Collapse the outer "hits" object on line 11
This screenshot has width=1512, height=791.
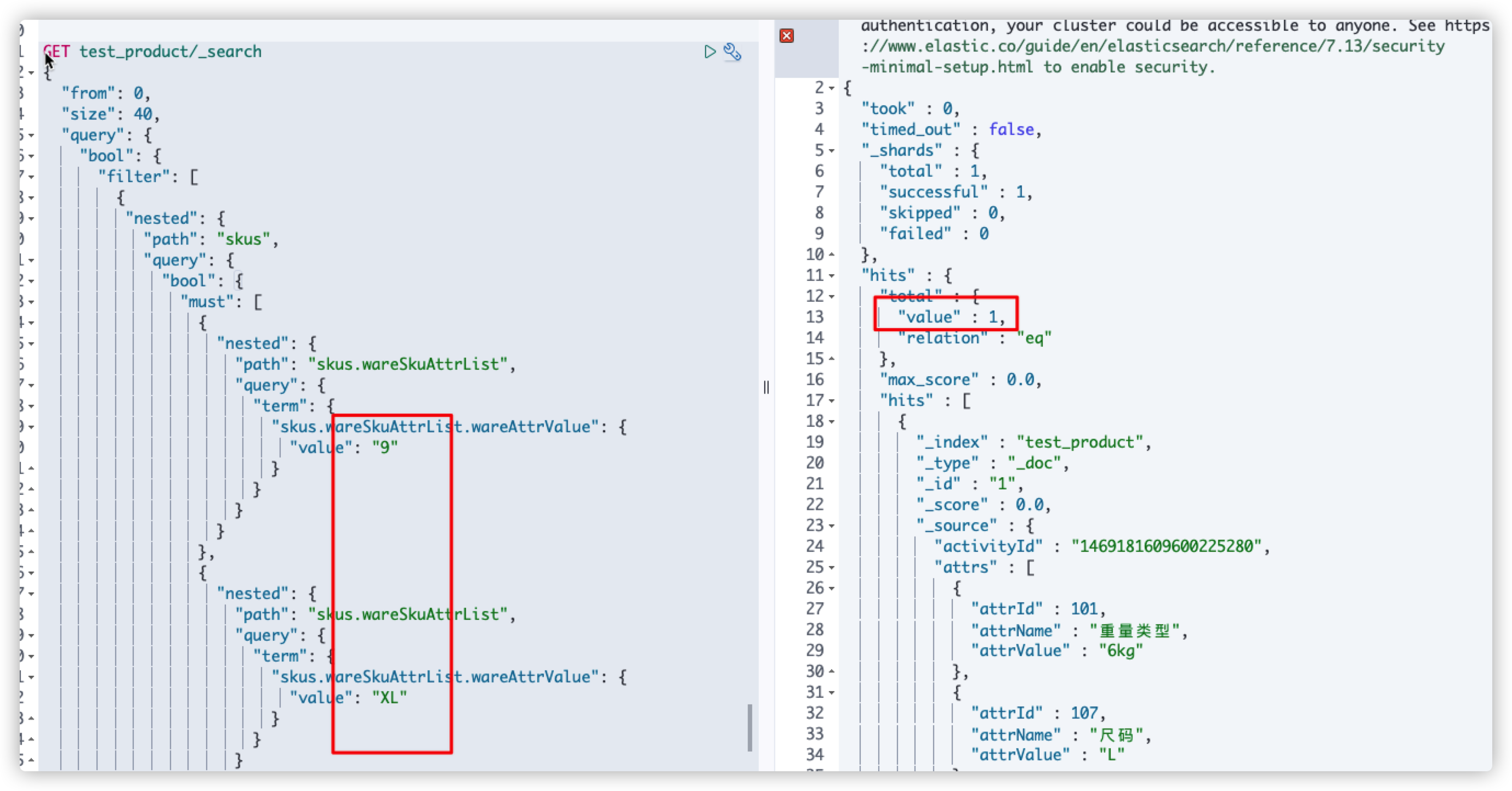tap(832, 276)
